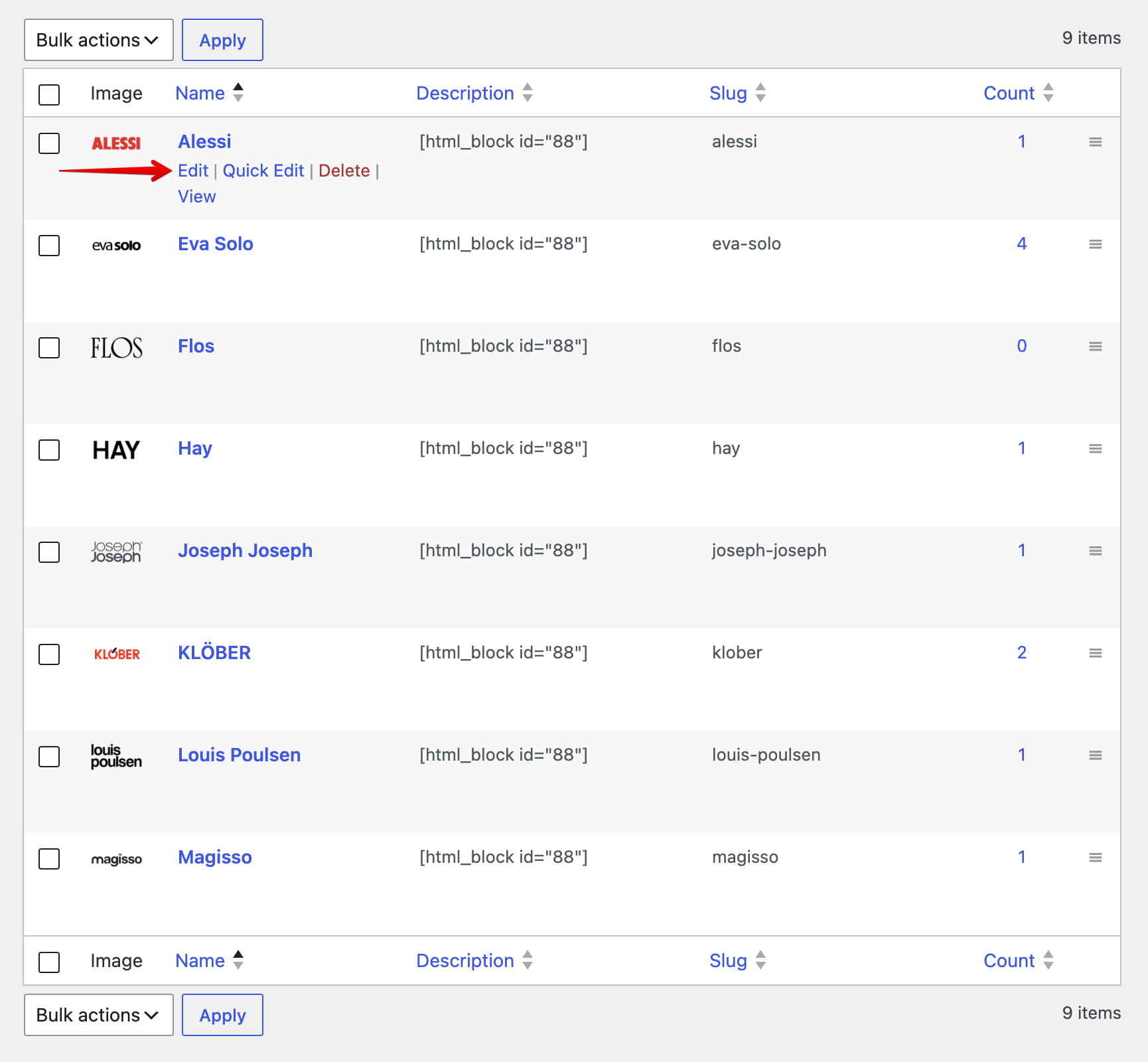The height and width of the screenshot is (1062, 1148).
Task: Click the Delete link under Alessi
Action: tap(344, 171)
